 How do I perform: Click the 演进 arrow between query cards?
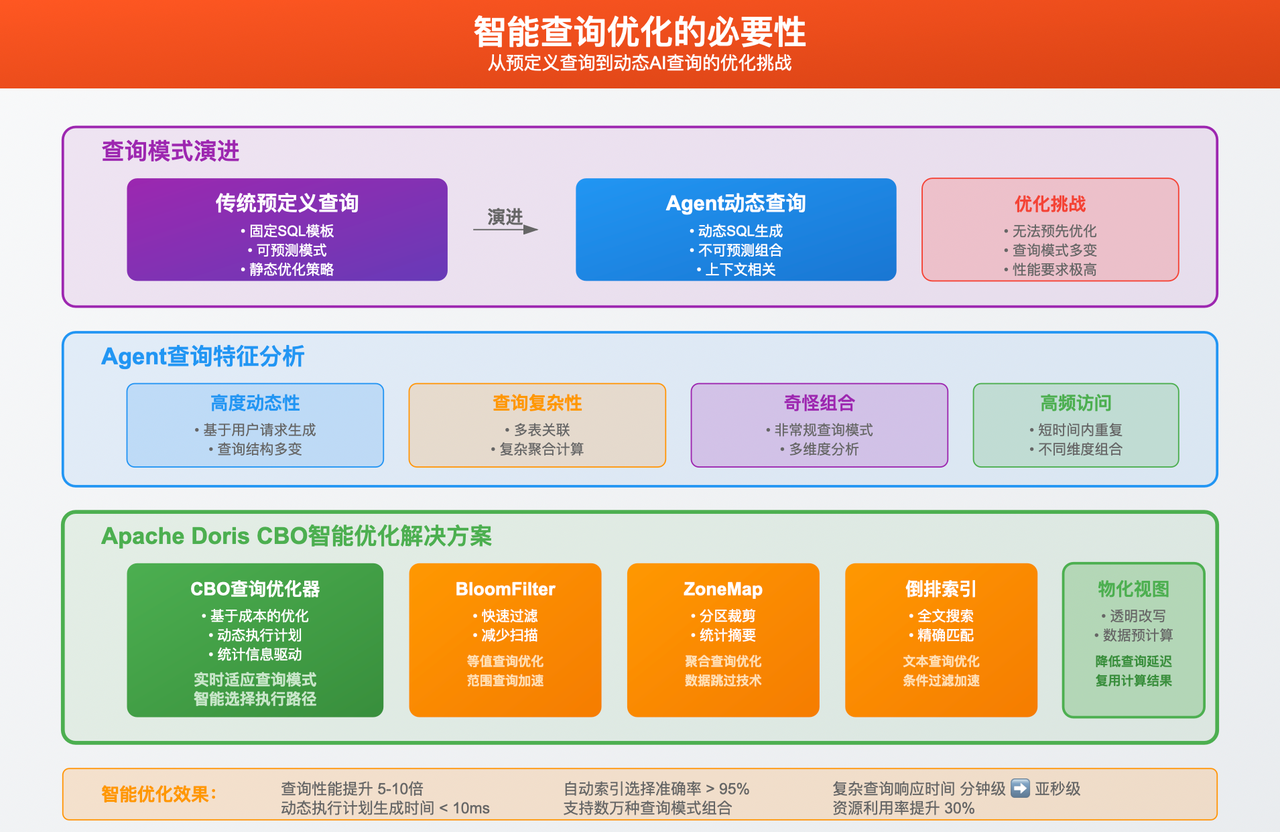(504, 223)
